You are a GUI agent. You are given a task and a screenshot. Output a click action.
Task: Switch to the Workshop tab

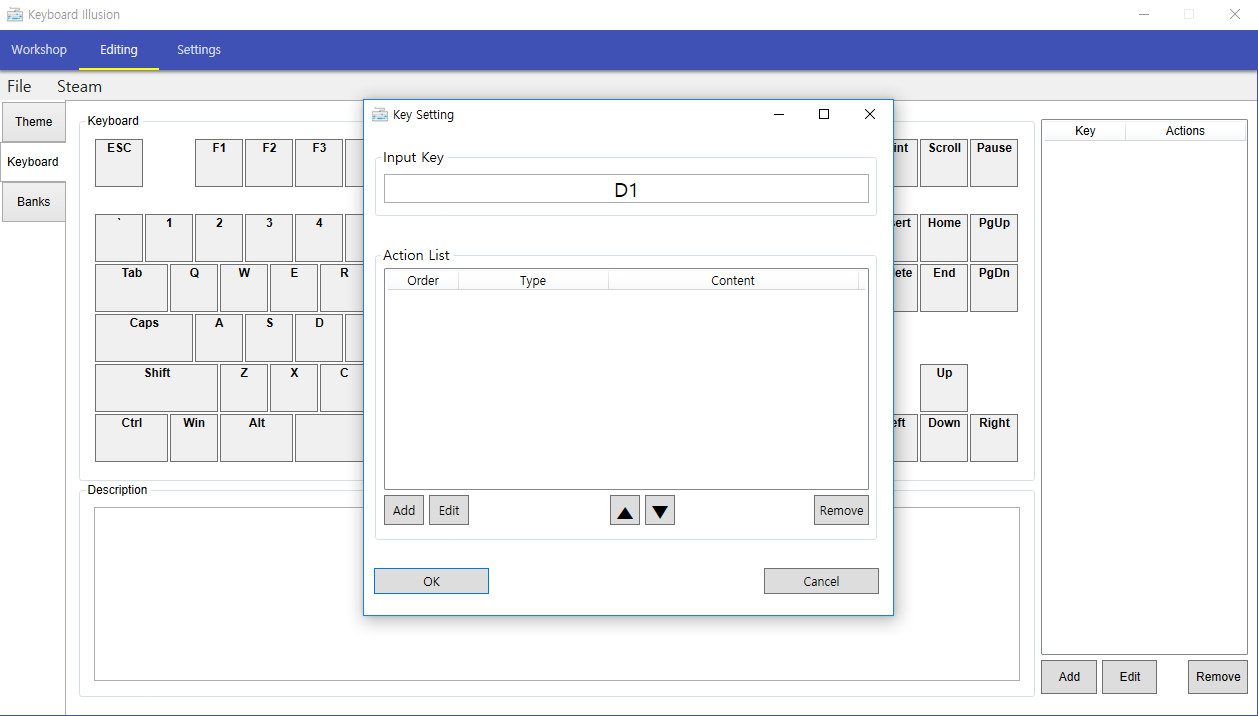click(39, 49)
